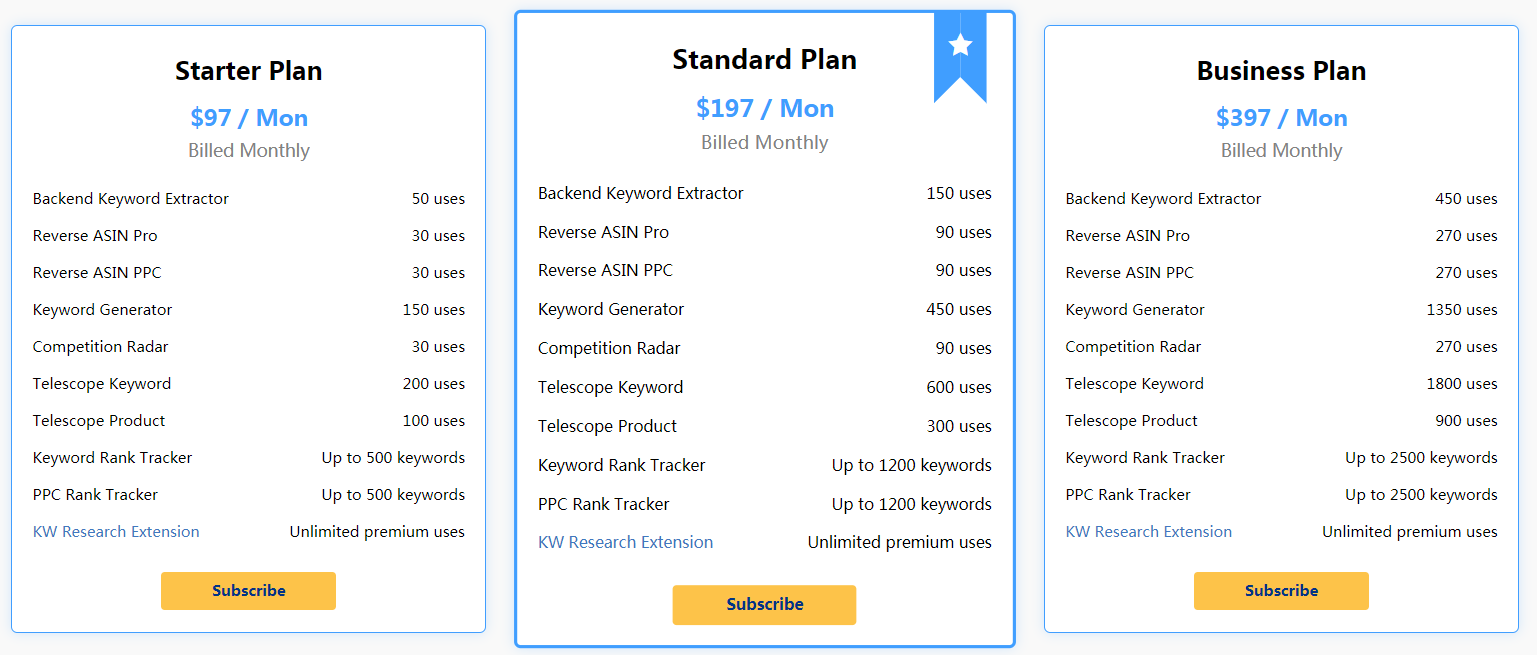Click the Standard Plan heading
The width and height of the screenshot is (1537, 655).
coord(764,60)
